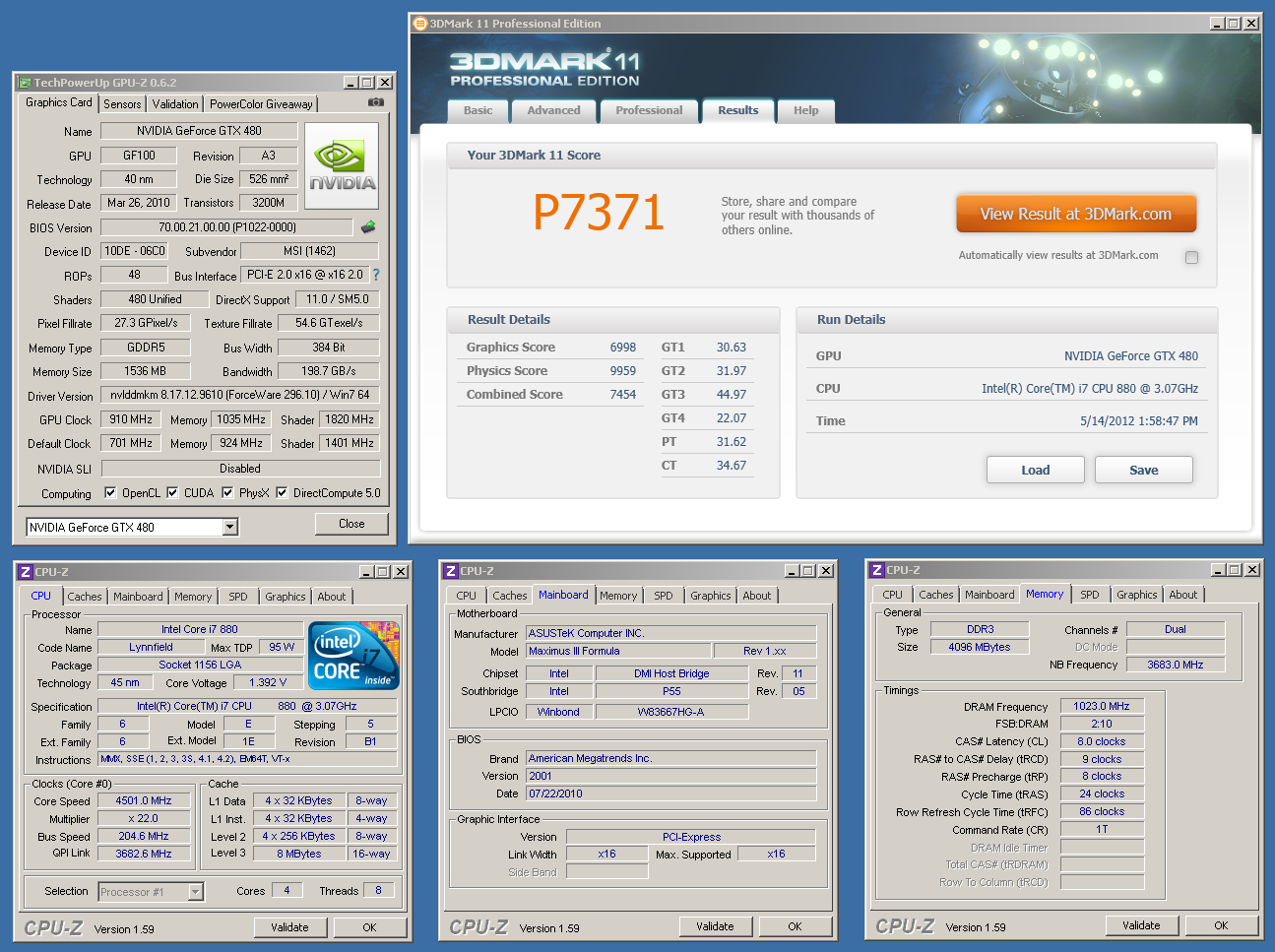The image size is (1275, 952).
Task: Open the PowerColor Giveaway tab
Action: click(261, 104)
